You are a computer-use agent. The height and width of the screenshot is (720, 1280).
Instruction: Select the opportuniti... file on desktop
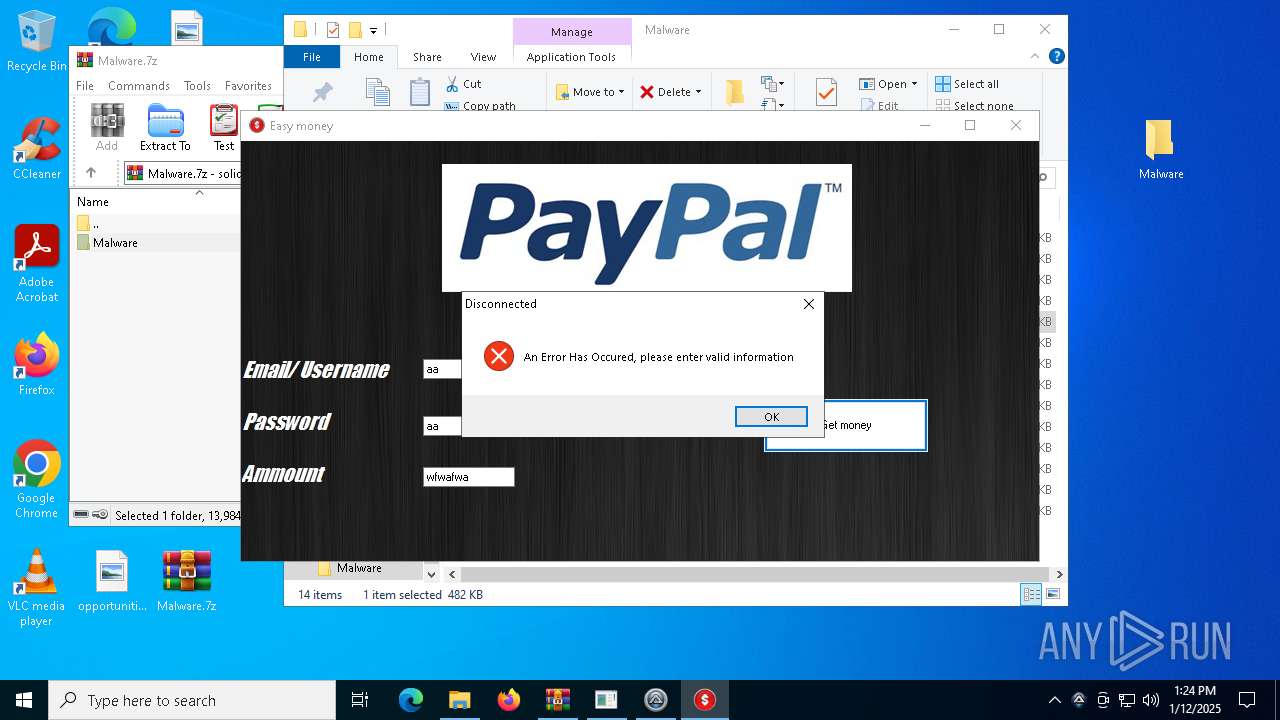click(112, 580)
